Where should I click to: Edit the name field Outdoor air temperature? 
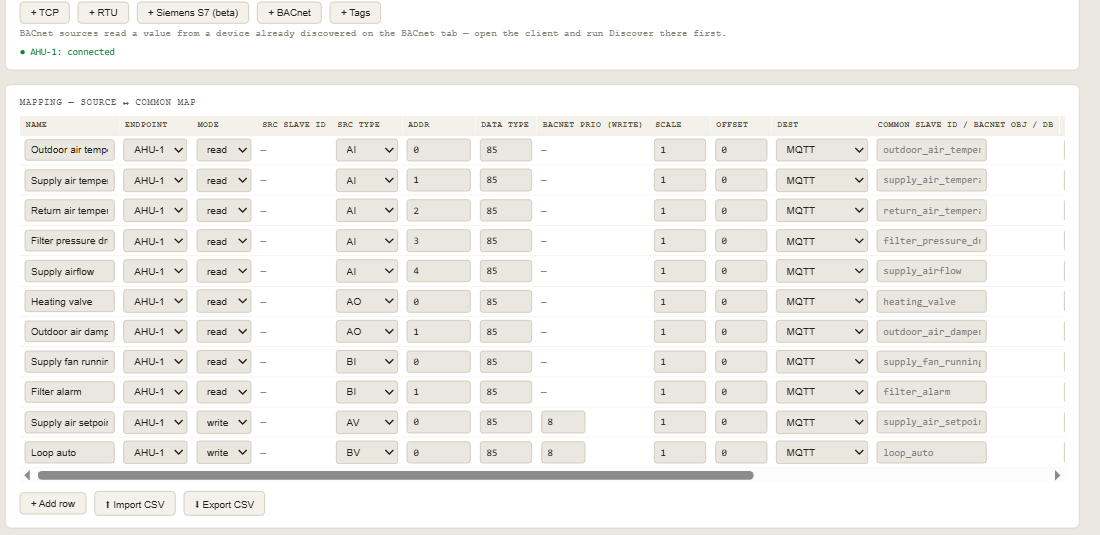click(x=69, y=150)
